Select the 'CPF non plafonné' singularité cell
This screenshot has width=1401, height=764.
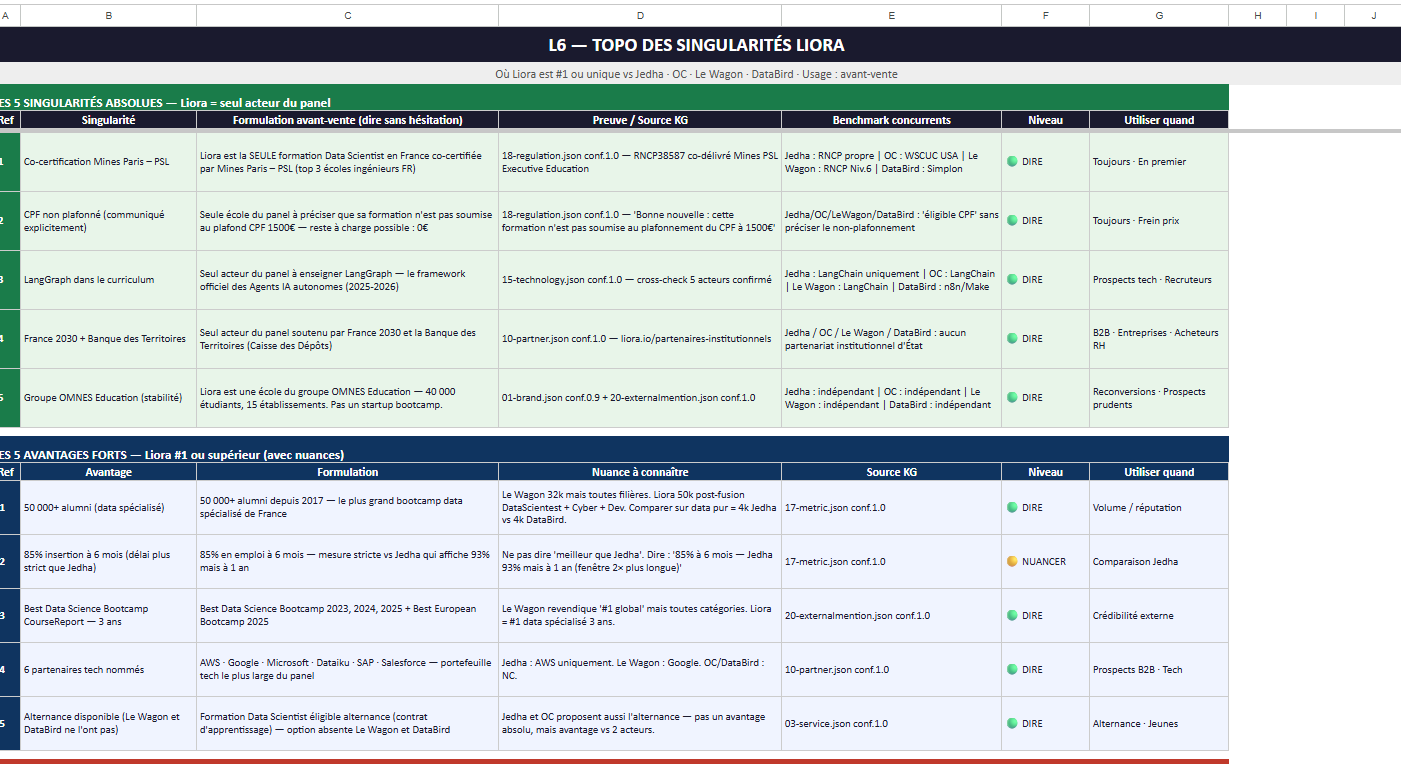pyautogui.click(x=108, y=221)
